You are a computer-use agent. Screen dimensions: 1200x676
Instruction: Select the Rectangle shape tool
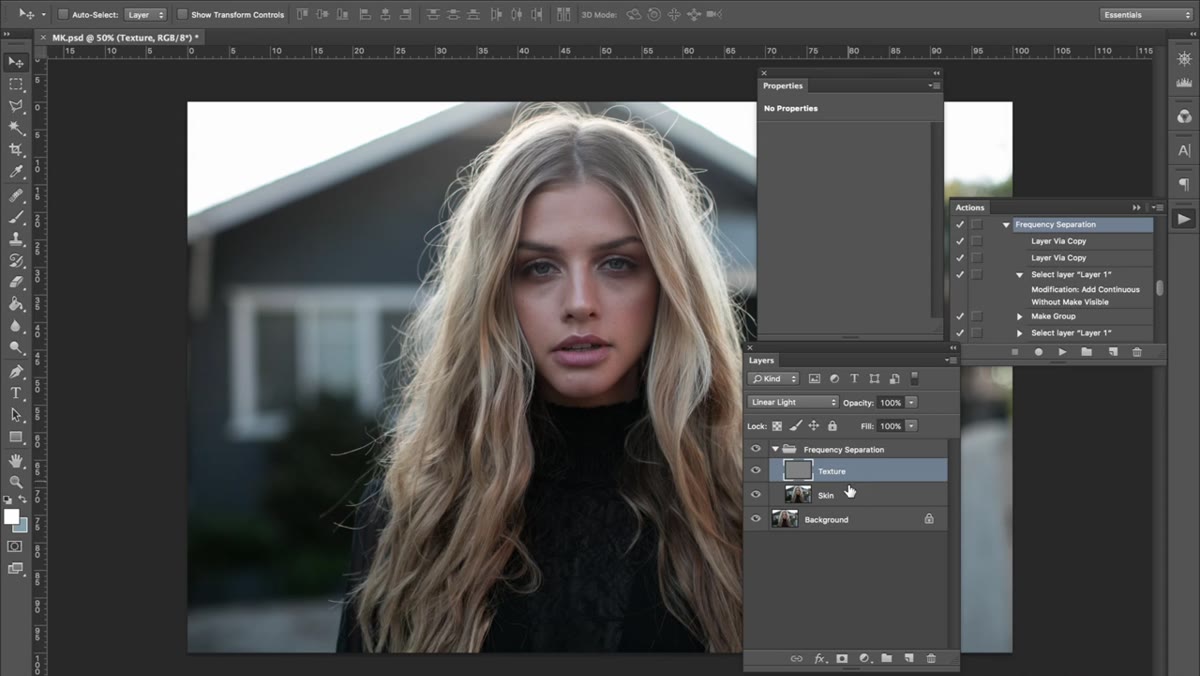tap(15, 437)
